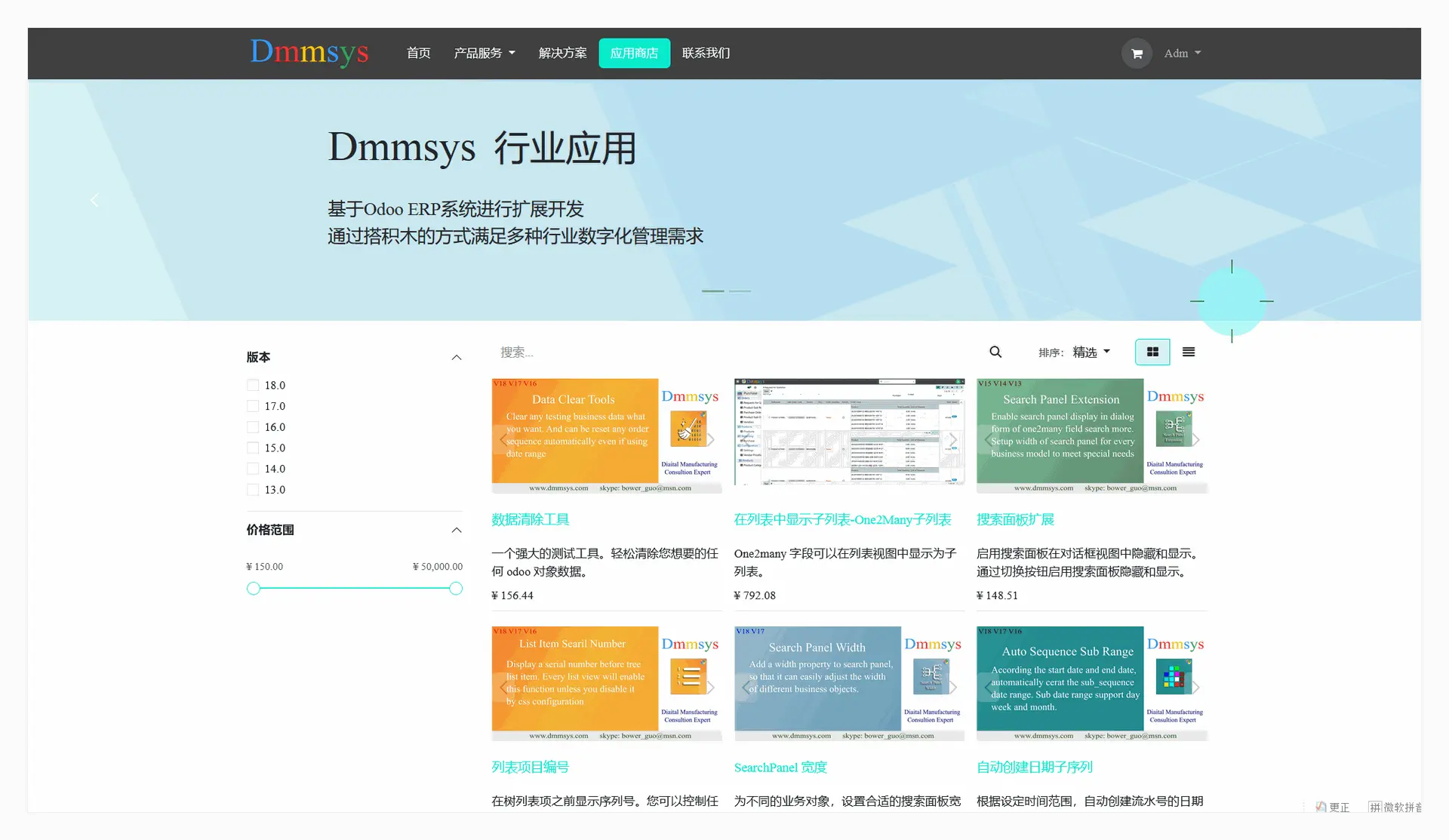Previous image arrow on List Item Serial Number card

tap(503, 687)
